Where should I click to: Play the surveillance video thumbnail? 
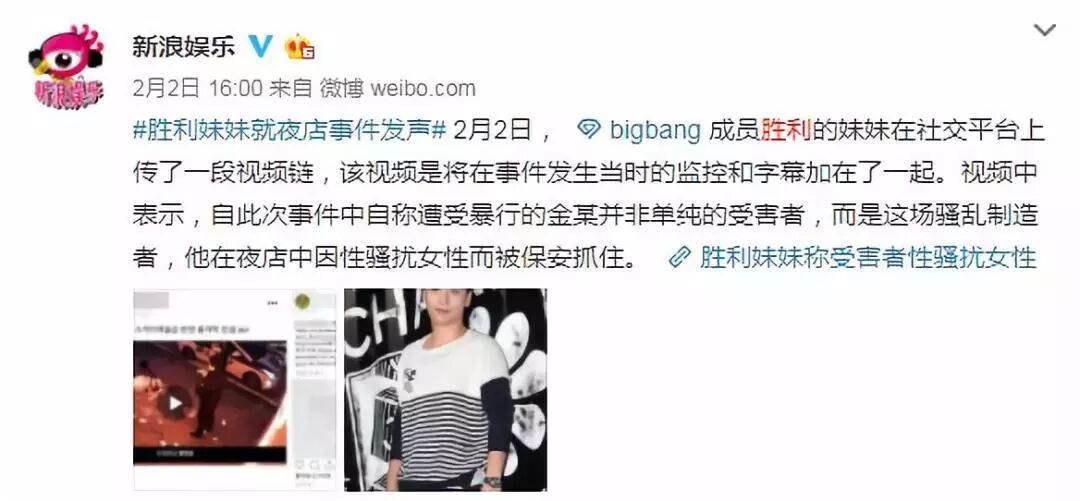tap(176, 402)
